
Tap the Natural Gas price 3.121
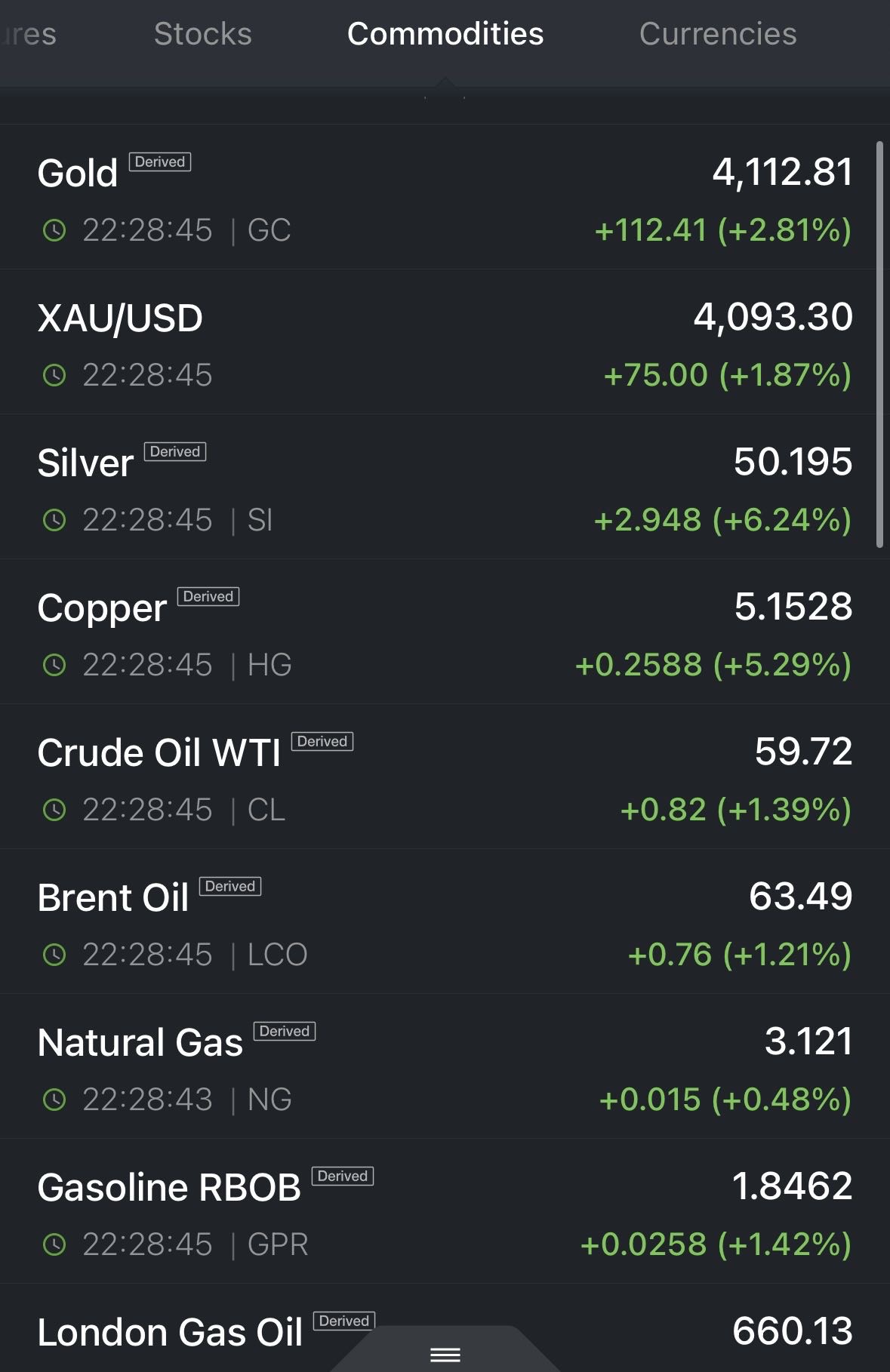pos(808,1041)
